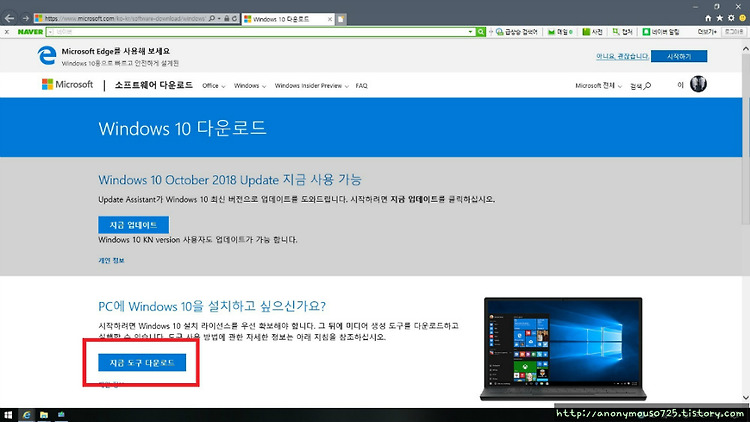The height and width of the screenshot is (422, 750).
Task: Close the Windows 10 다운로드 tab
Action: (x=330, y=19)
